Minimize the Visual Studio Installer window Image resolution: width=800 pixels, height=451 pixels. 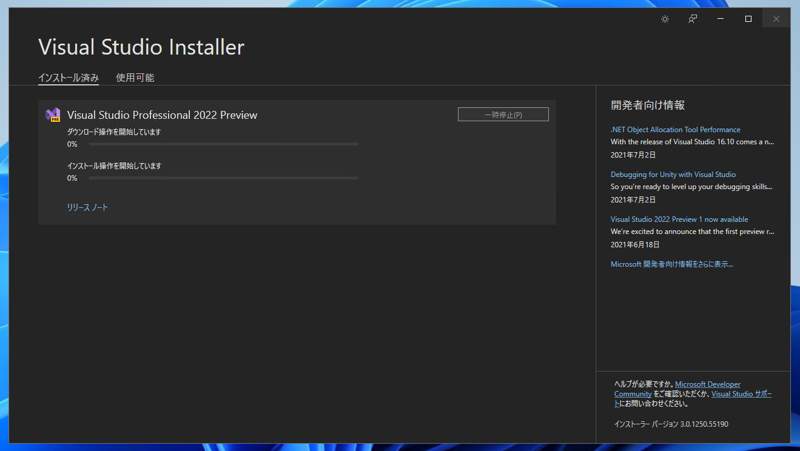[720, 19]
